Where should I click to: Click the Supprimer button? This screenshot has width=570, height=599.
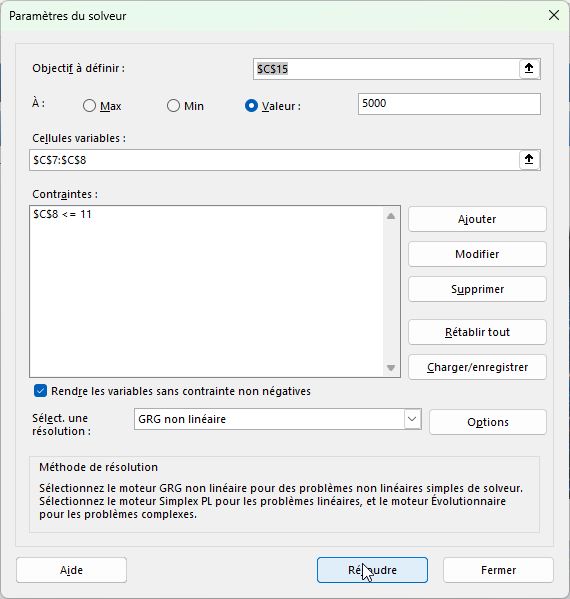pos(477,289)
